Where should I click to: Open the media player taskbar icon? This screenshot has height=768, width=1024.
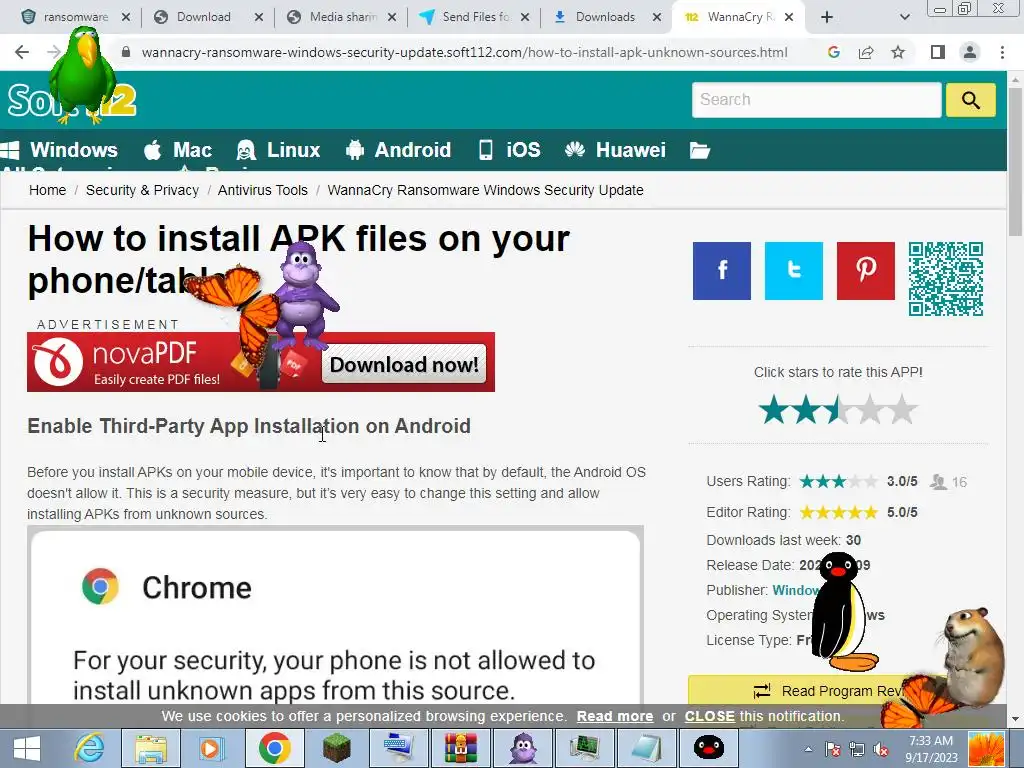click(x=210, y=748)
